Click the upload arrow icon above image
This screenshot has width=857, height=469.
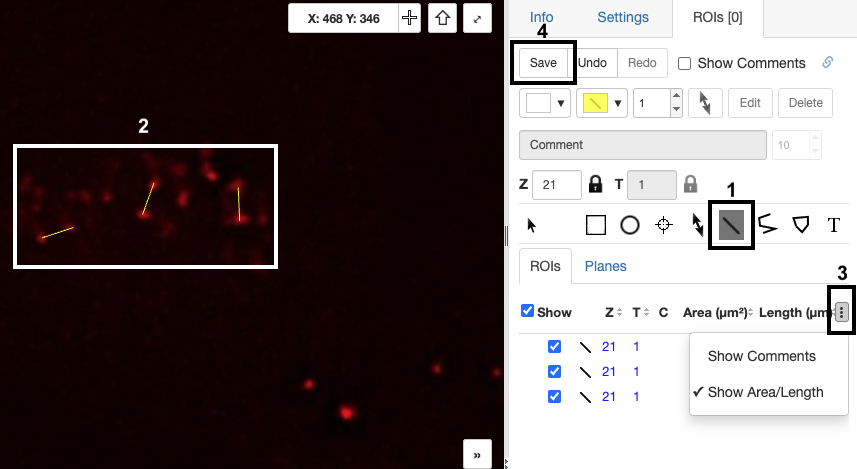coord(442,18)
